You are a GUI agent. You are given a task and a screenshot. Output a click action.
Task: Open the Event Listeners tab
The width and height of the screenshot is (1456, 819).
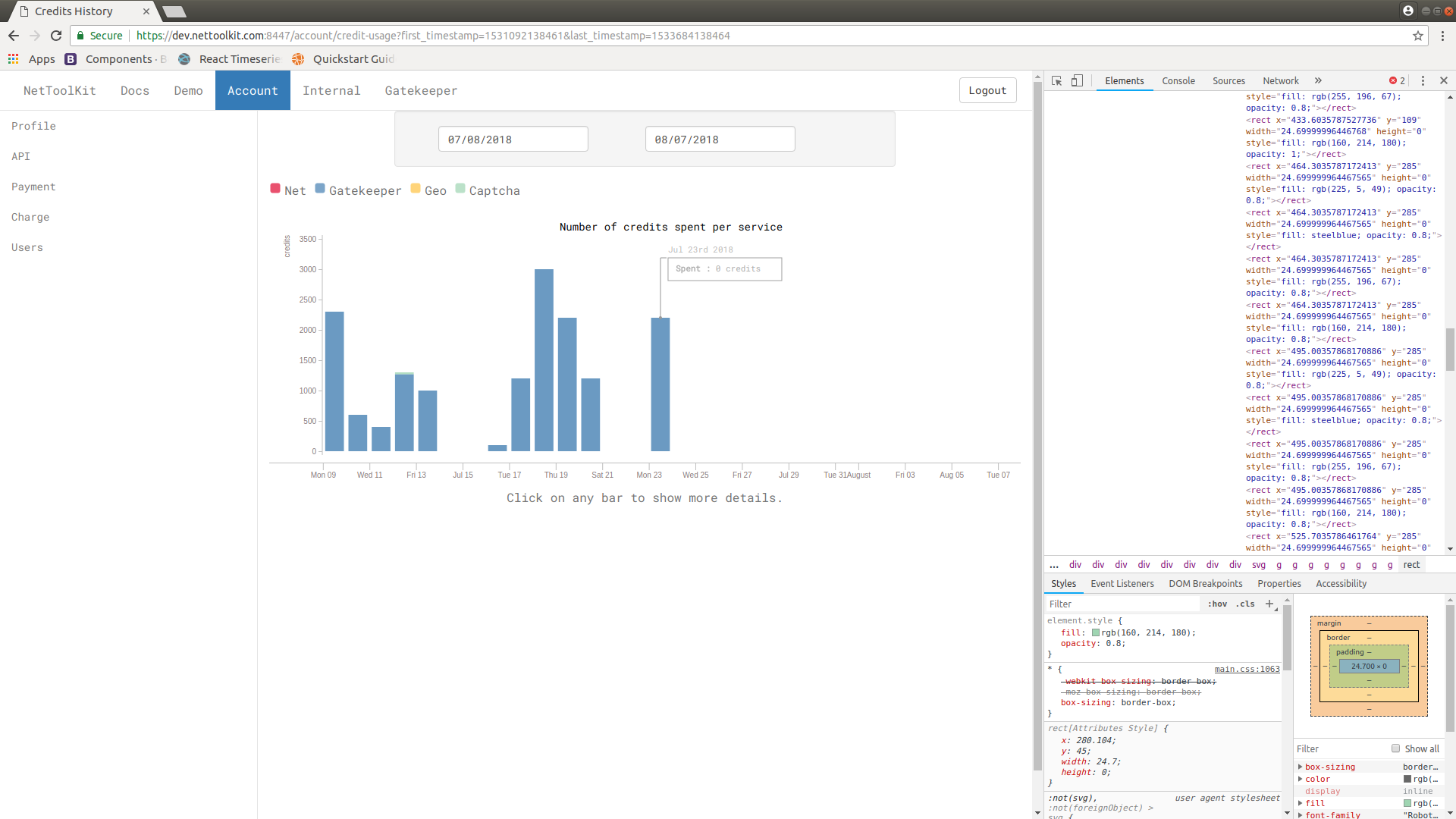click(x=1122, y=584)
